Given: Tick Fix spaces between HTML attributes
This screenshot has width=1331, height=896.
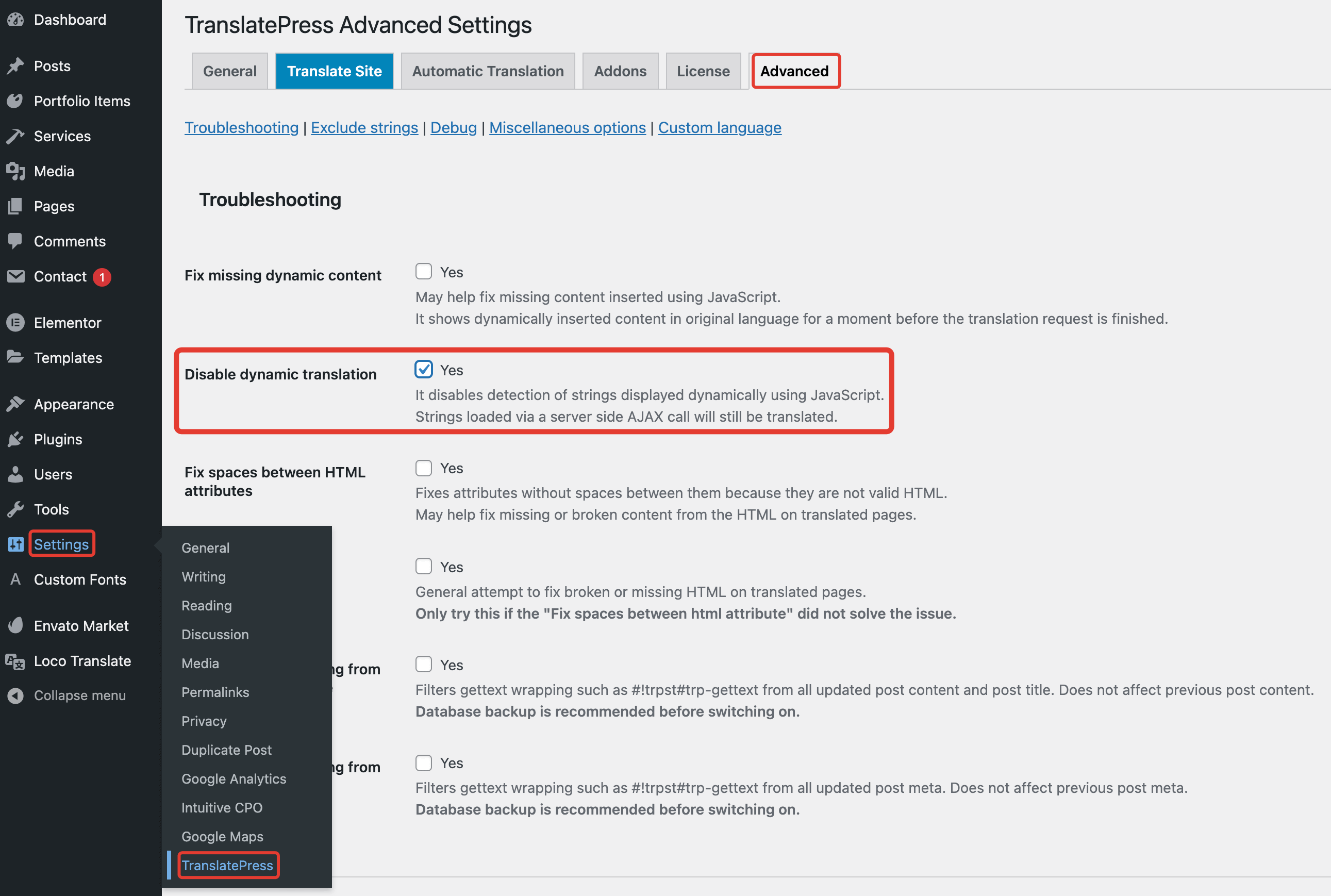Looking at the screenshot, I should click(x=423, y=468).
